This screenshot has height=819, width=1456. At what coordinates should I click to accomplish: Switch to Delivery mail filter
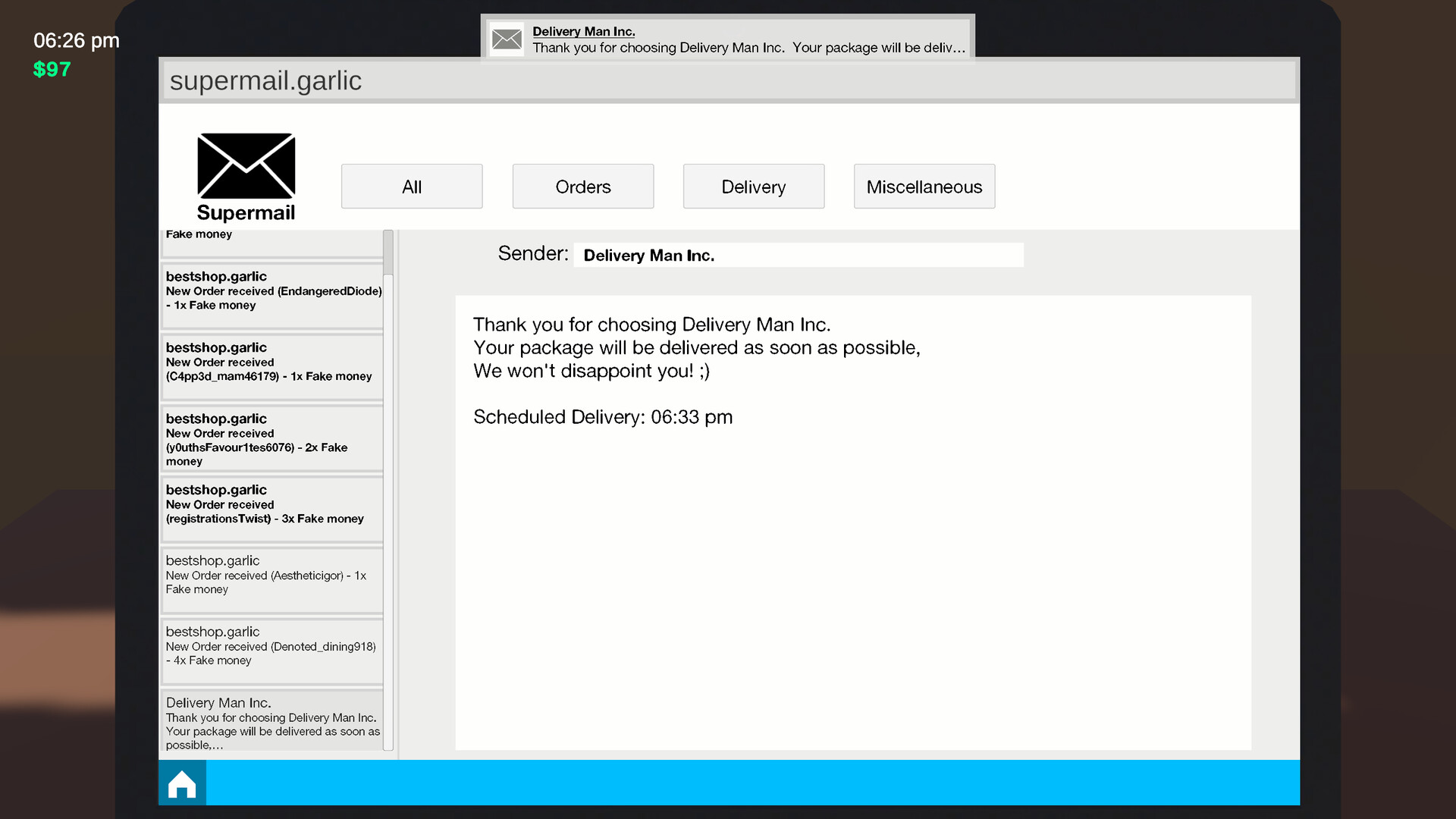click(x=753, y=187)
